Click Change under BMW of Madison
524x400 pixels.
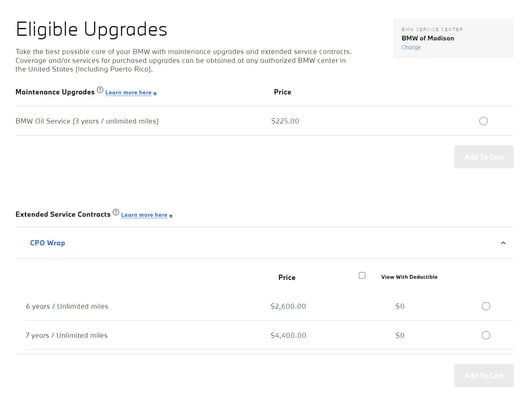pos(411,47)
